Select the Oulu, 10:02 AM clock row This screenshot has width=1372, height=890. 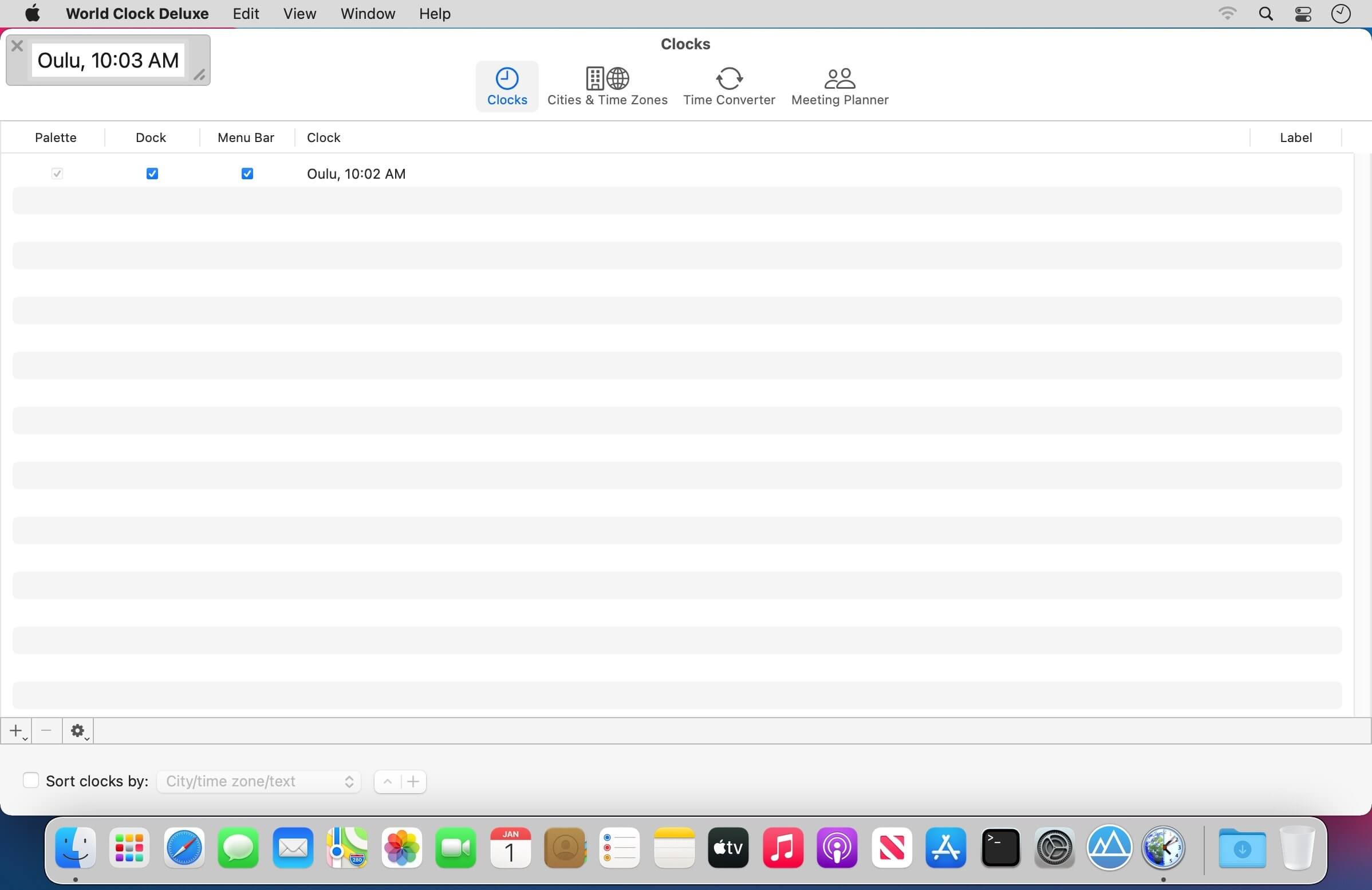(x=356, y=174)
